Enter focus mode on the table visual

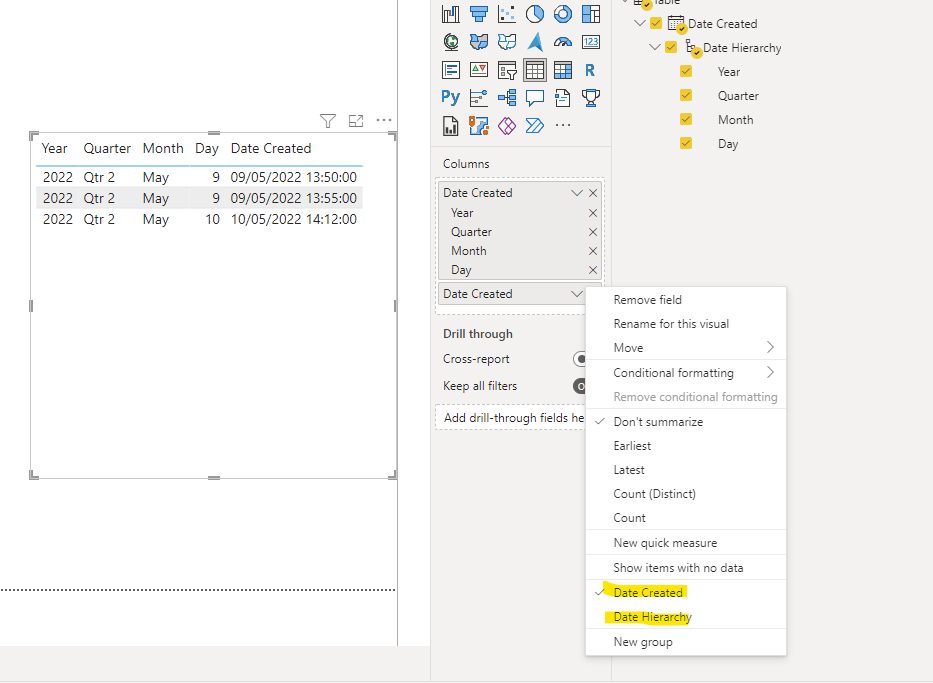pyautogui.click(x=356, y=121)
